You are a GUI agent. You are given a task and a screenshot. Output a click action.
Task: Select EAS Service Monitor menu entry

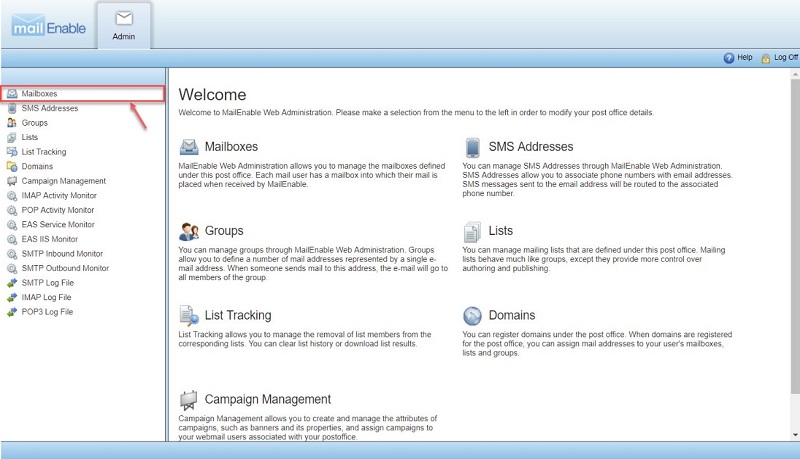click(x=58, y=224)
